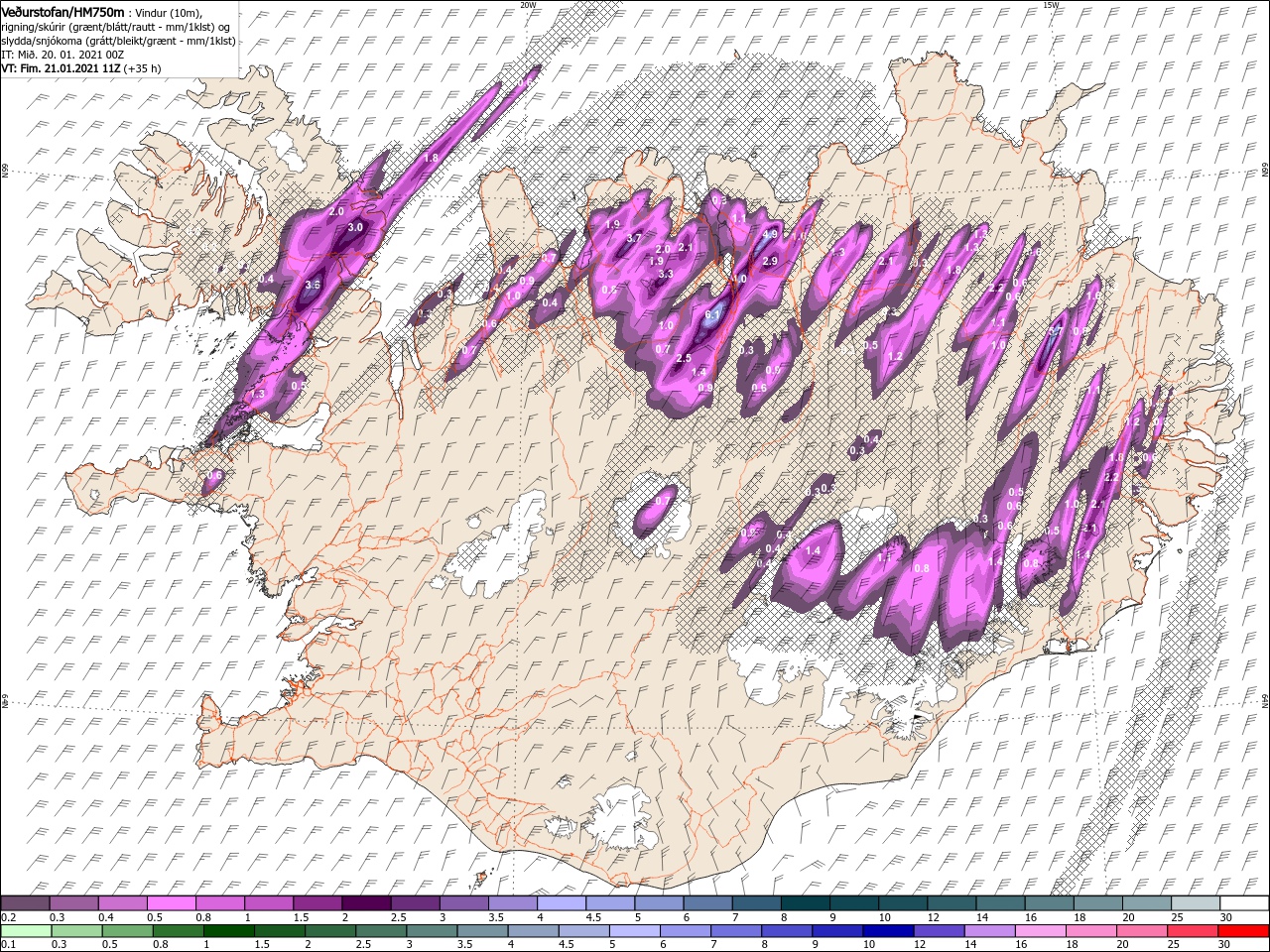Click the '20W' longitude label
Screen dimensions: 1270x952
pos(528,5)
